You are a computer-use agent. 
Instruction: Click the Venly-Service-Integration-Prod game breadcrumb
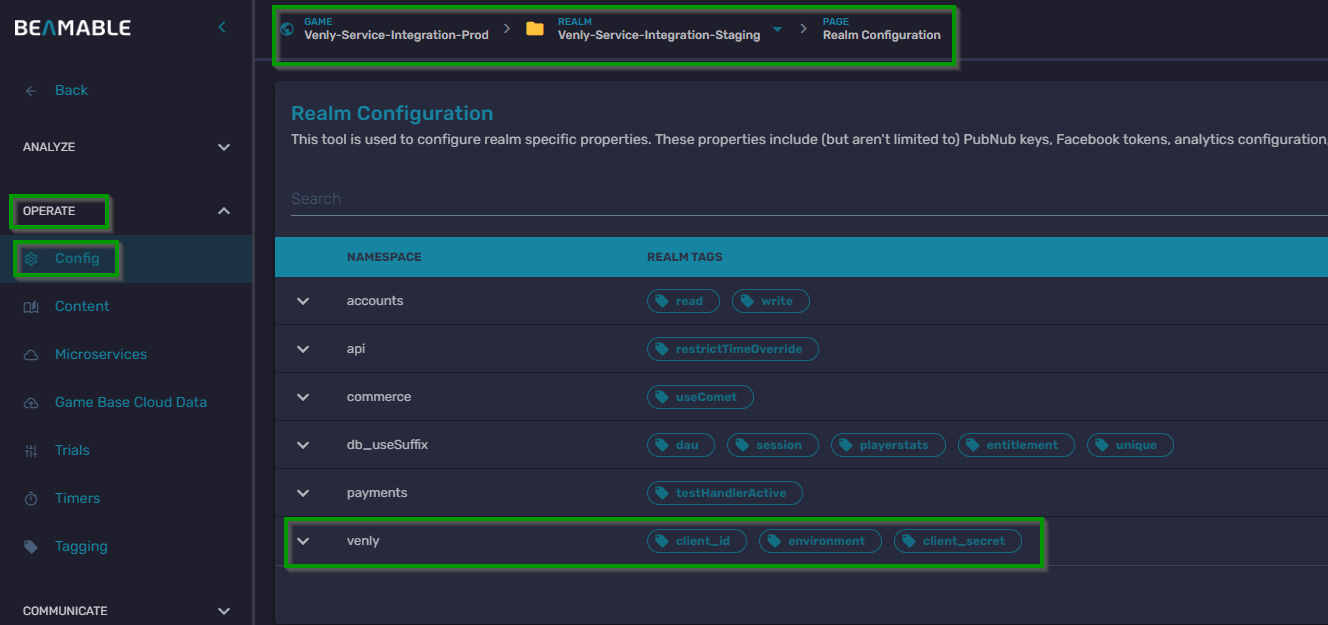[x=396, y=35]
